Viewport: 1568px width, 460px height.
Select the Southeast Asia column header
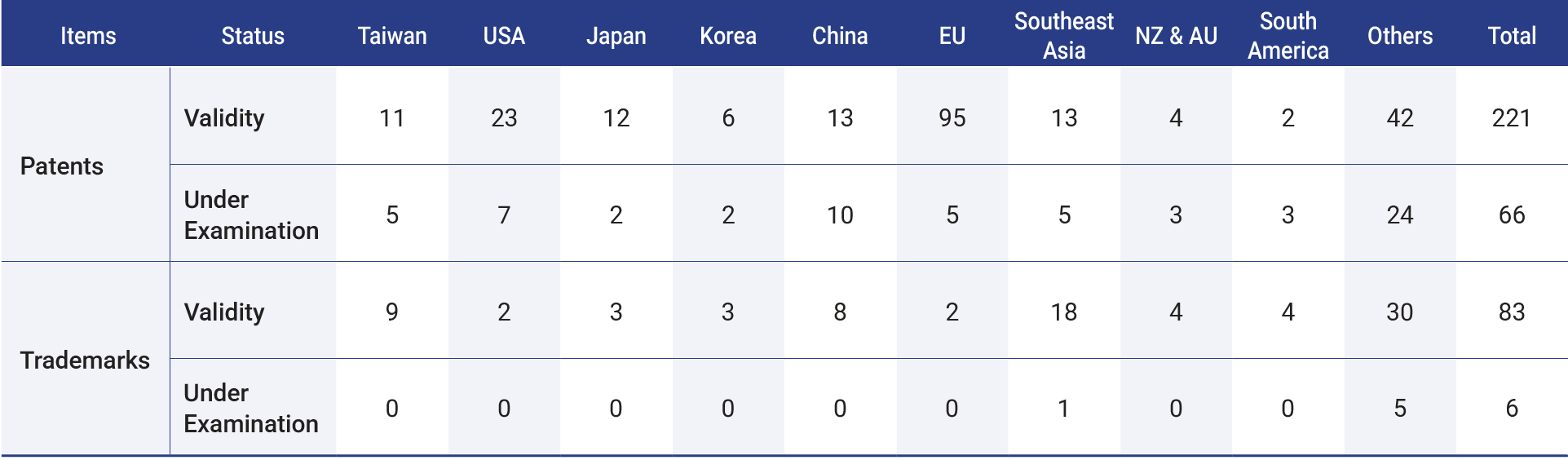(1063, 36)
